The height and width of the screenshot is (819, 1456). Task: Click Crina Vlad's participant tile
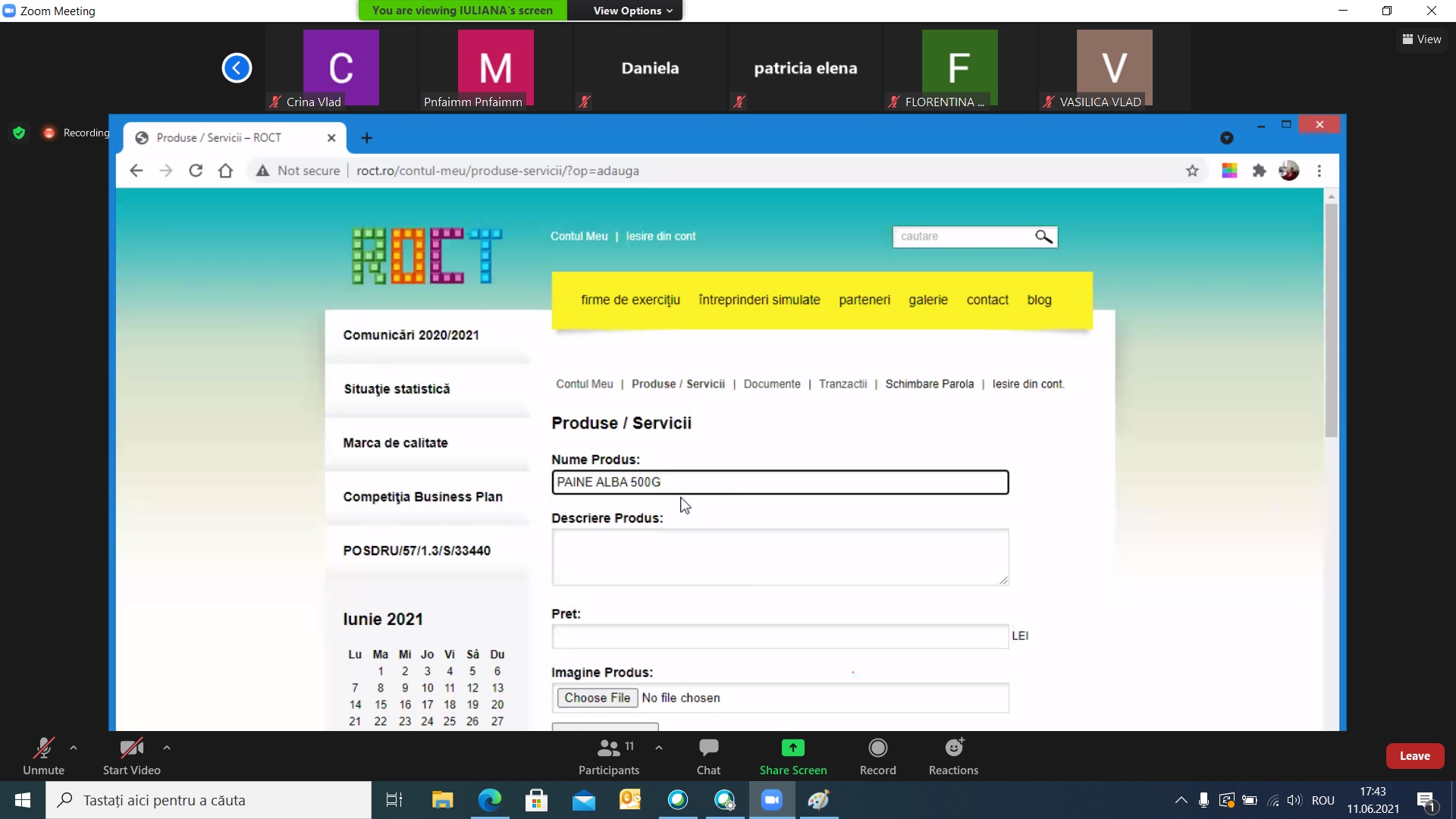click(340, 68)
